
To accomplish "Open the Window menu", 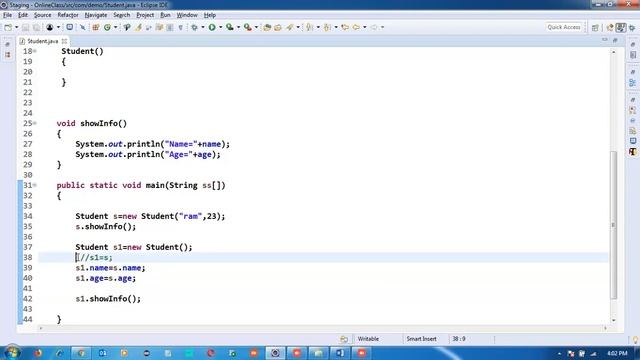I will pos(187,15).
